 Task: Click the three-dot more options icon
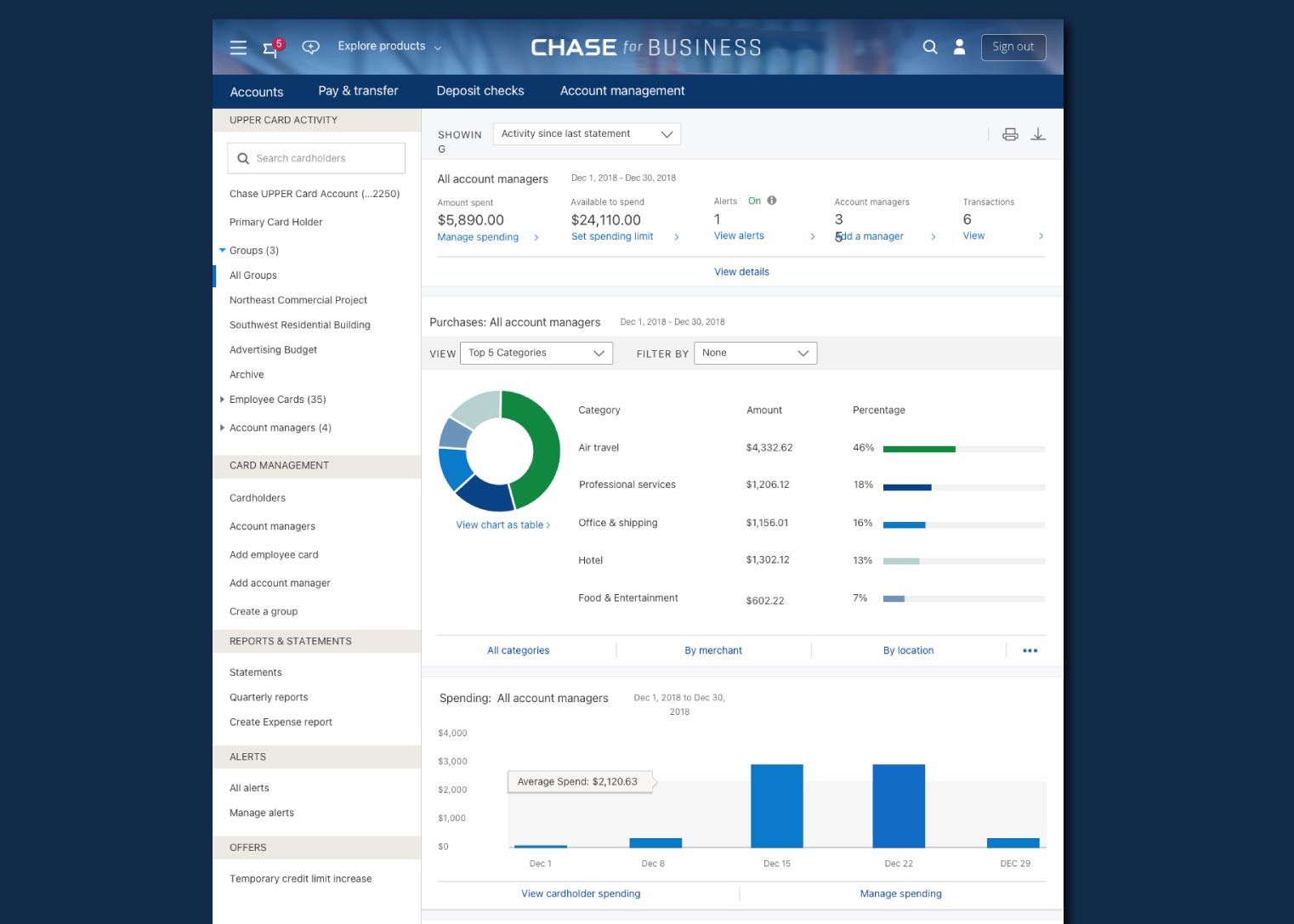coord(1030,650)
